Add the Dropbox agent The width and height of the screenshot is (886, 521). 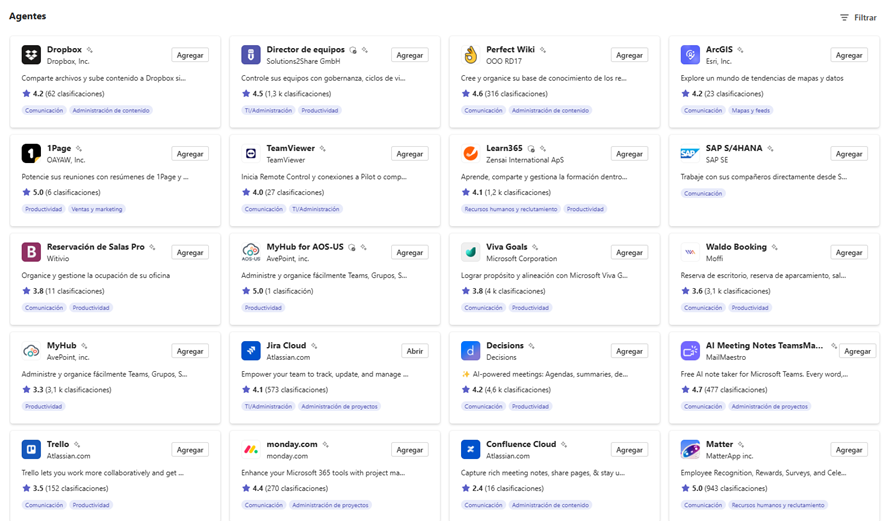coord(190,56)
